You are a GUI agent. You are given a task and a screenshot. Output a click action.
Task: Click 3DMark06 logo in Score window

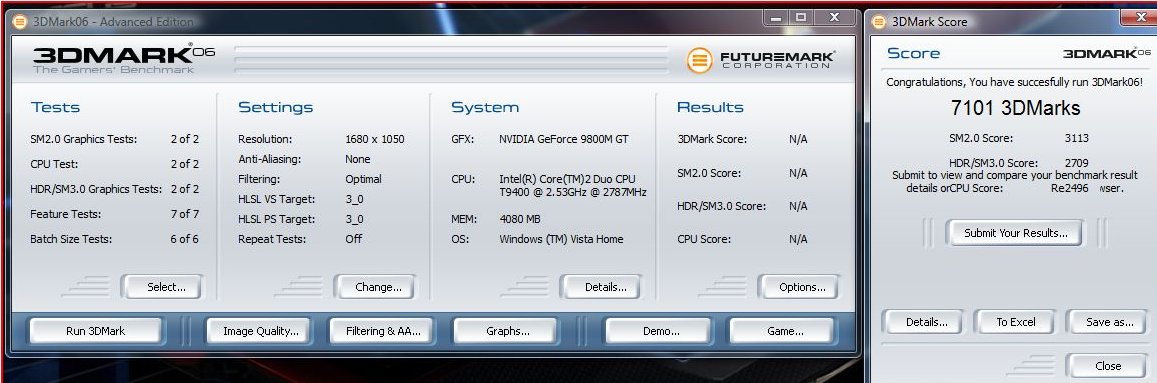pyautogui.click(x=1106, y=53)
